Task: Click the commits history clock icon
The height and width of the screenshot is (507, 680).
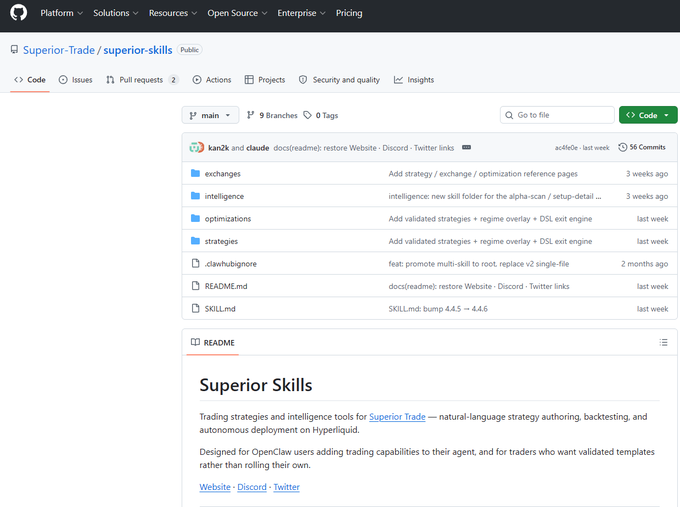Action: click(x=622, y=147)
